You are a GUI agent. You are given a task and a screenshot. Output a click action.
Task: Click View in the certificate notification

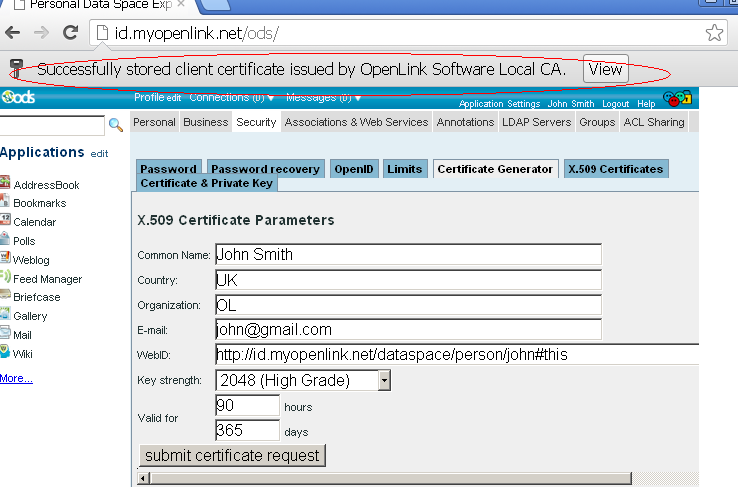605,69
